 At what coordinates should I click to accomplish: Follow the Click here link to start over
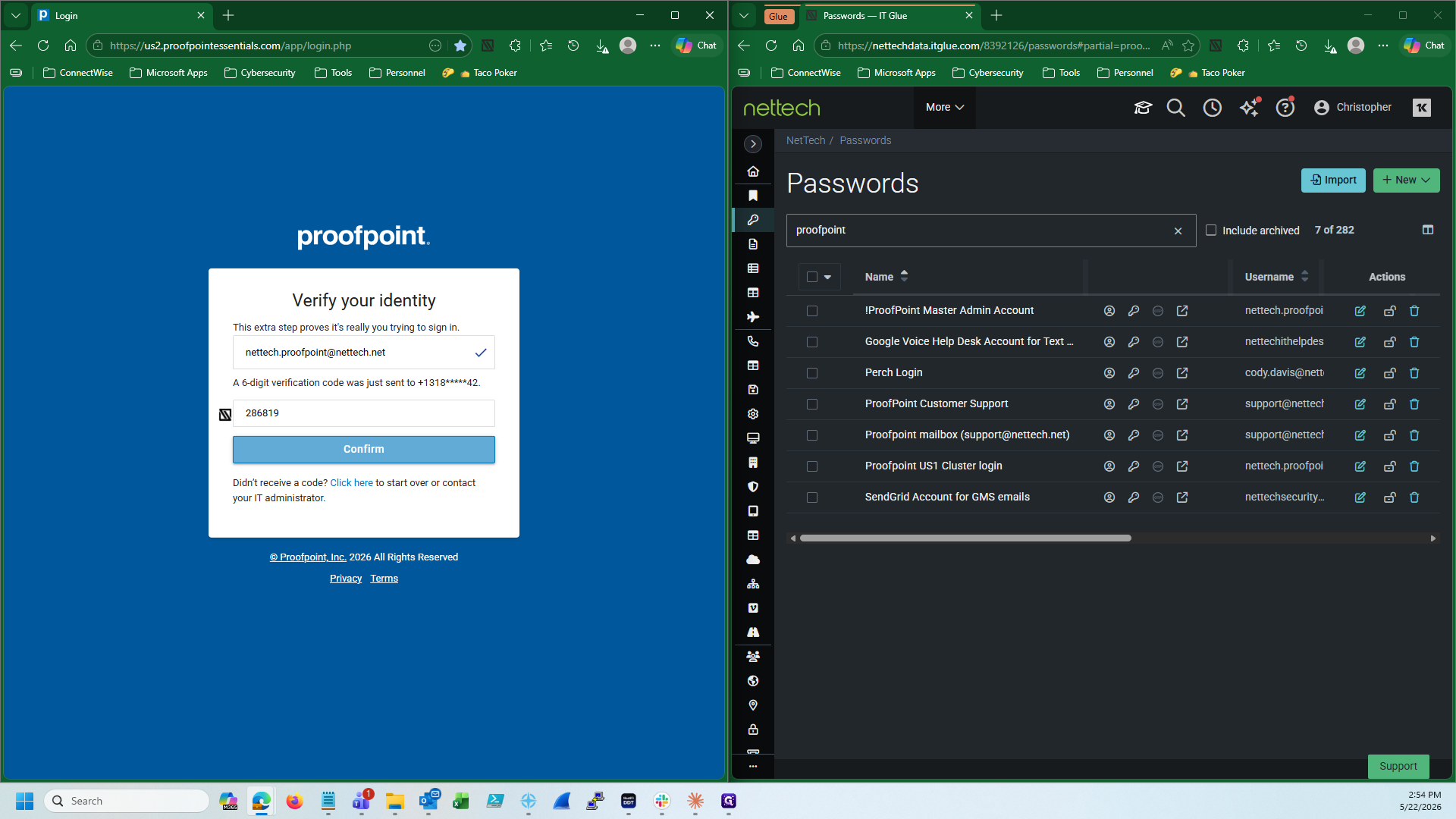point(352,483)
